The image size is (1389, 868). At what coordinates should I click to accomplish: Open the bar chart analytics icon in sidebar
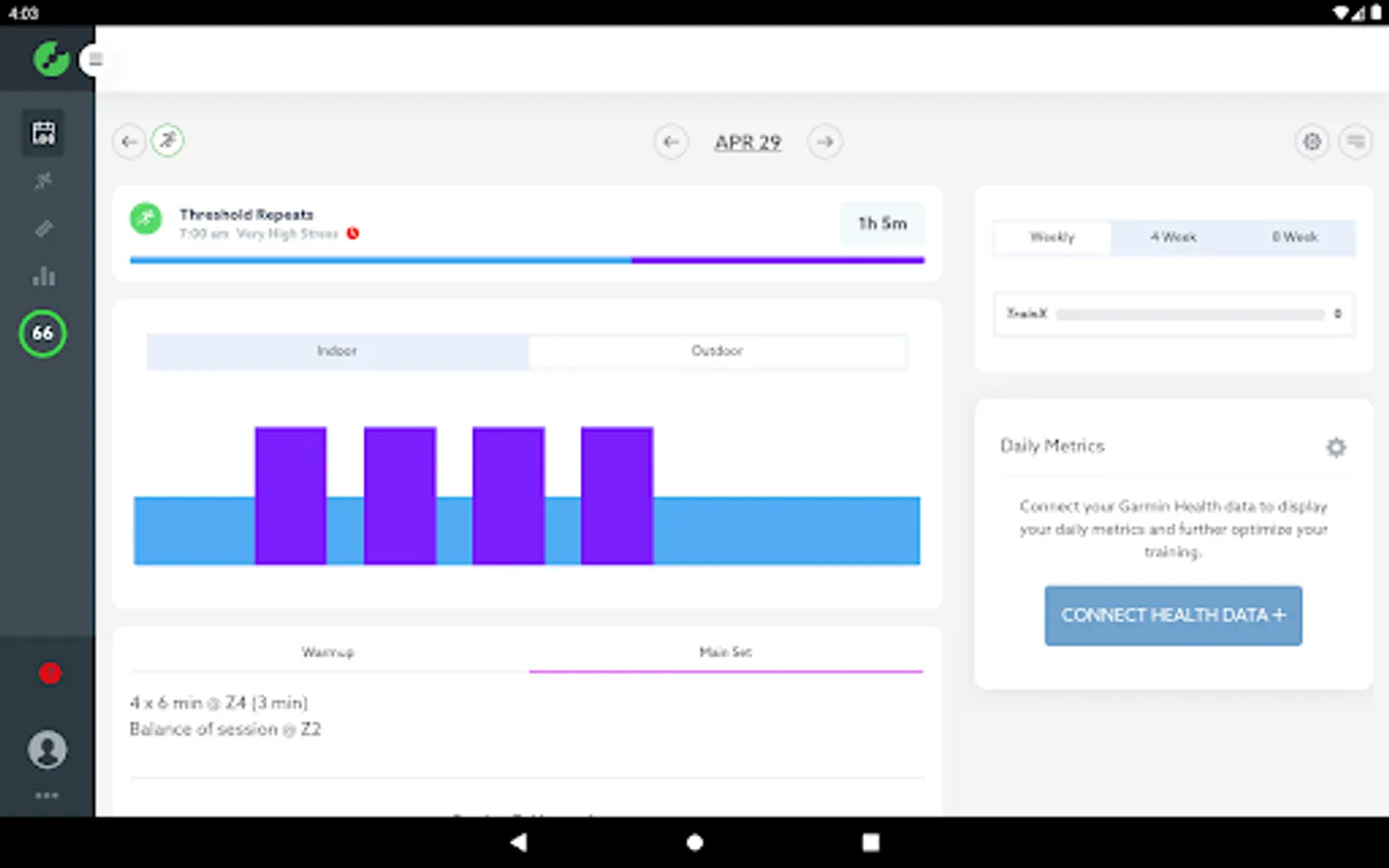click(x=43, y=277)
